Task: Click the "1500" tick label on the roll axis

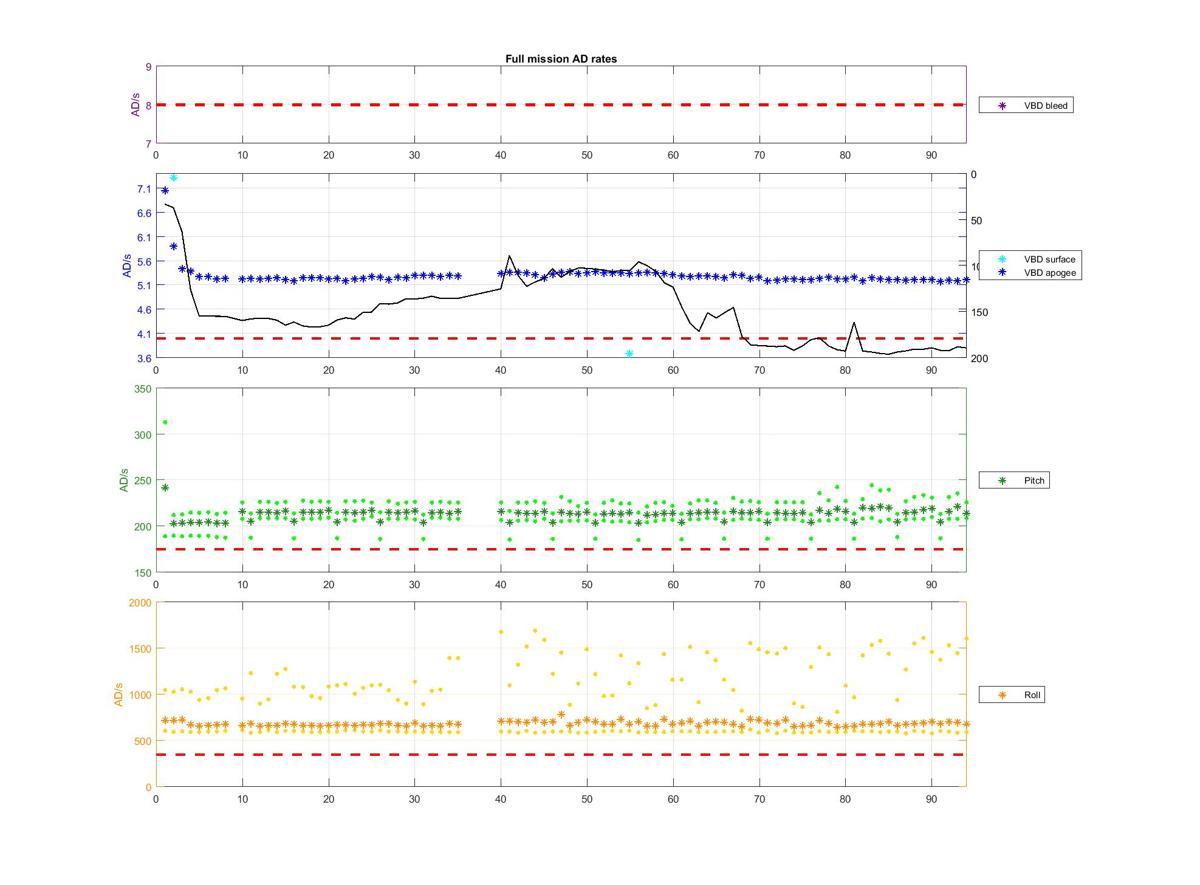Action: 140,649
